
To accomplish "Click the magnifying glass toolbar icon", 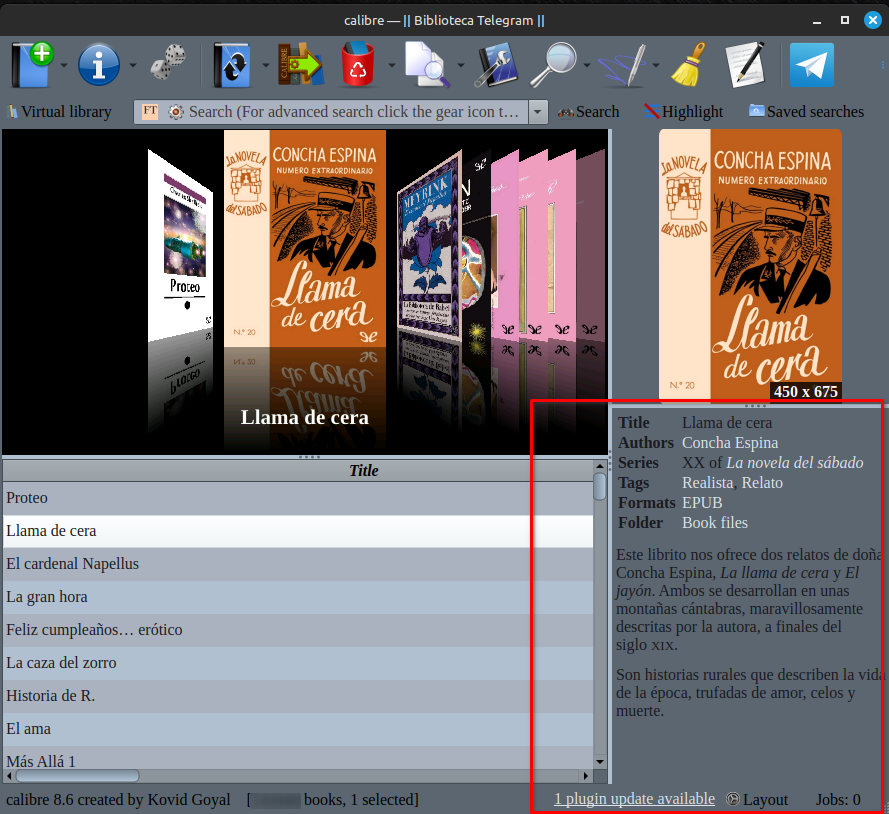I will 553,65.
